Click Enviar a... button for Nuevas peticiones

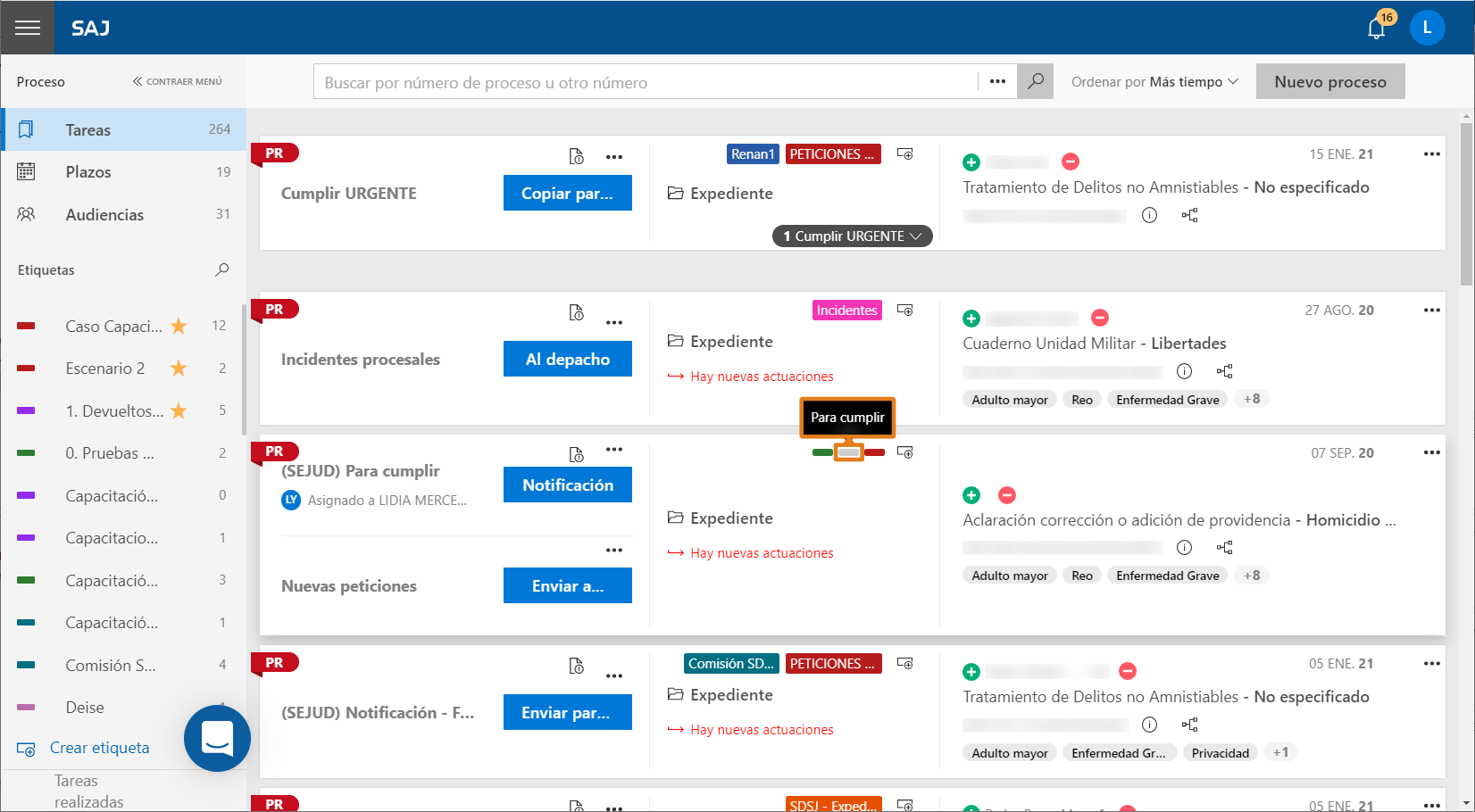[x=568, y=585]
